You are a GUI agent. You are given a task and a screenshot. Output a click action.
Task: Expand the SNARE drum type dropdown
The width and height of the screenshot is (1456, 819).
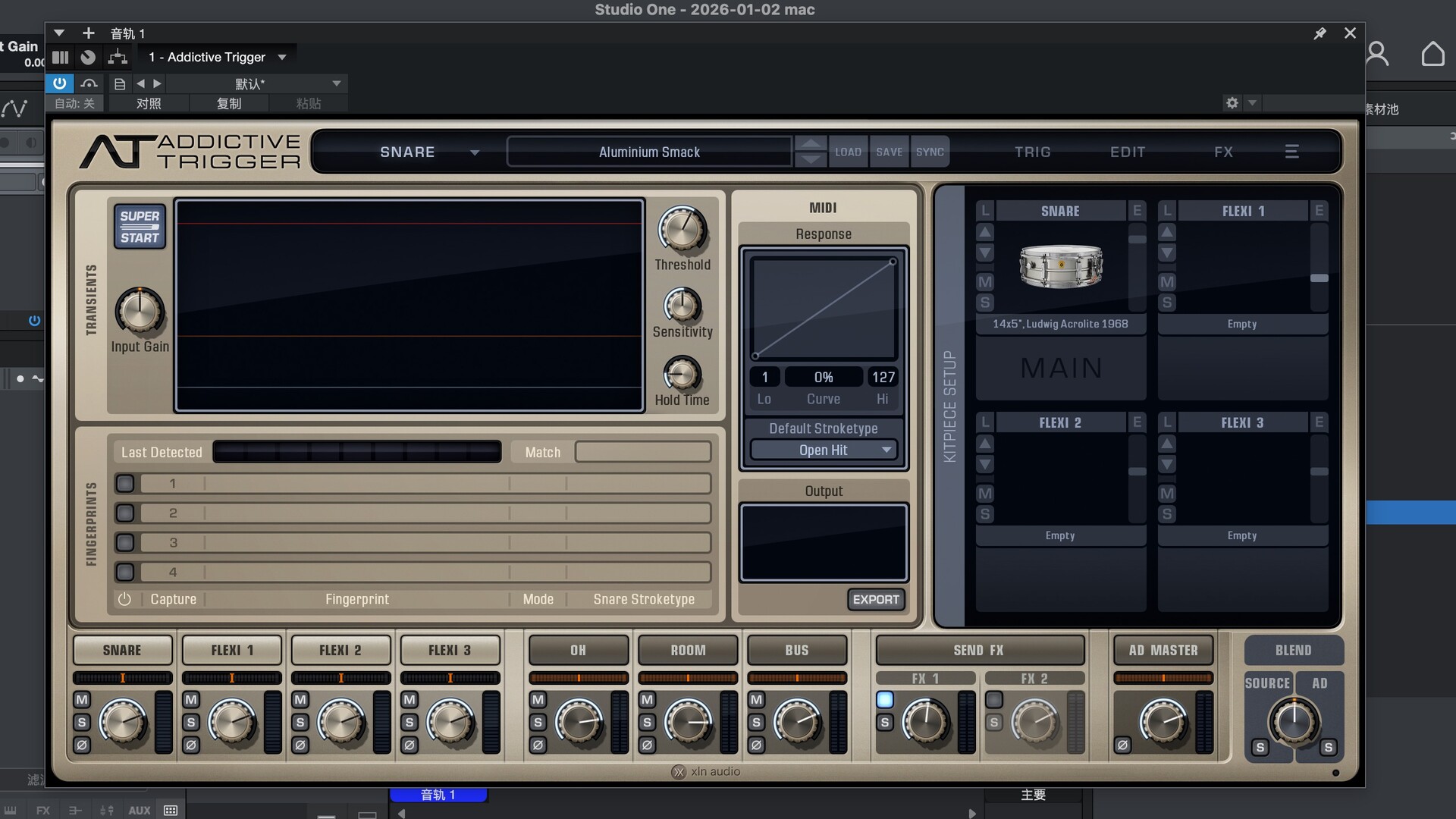474,152
